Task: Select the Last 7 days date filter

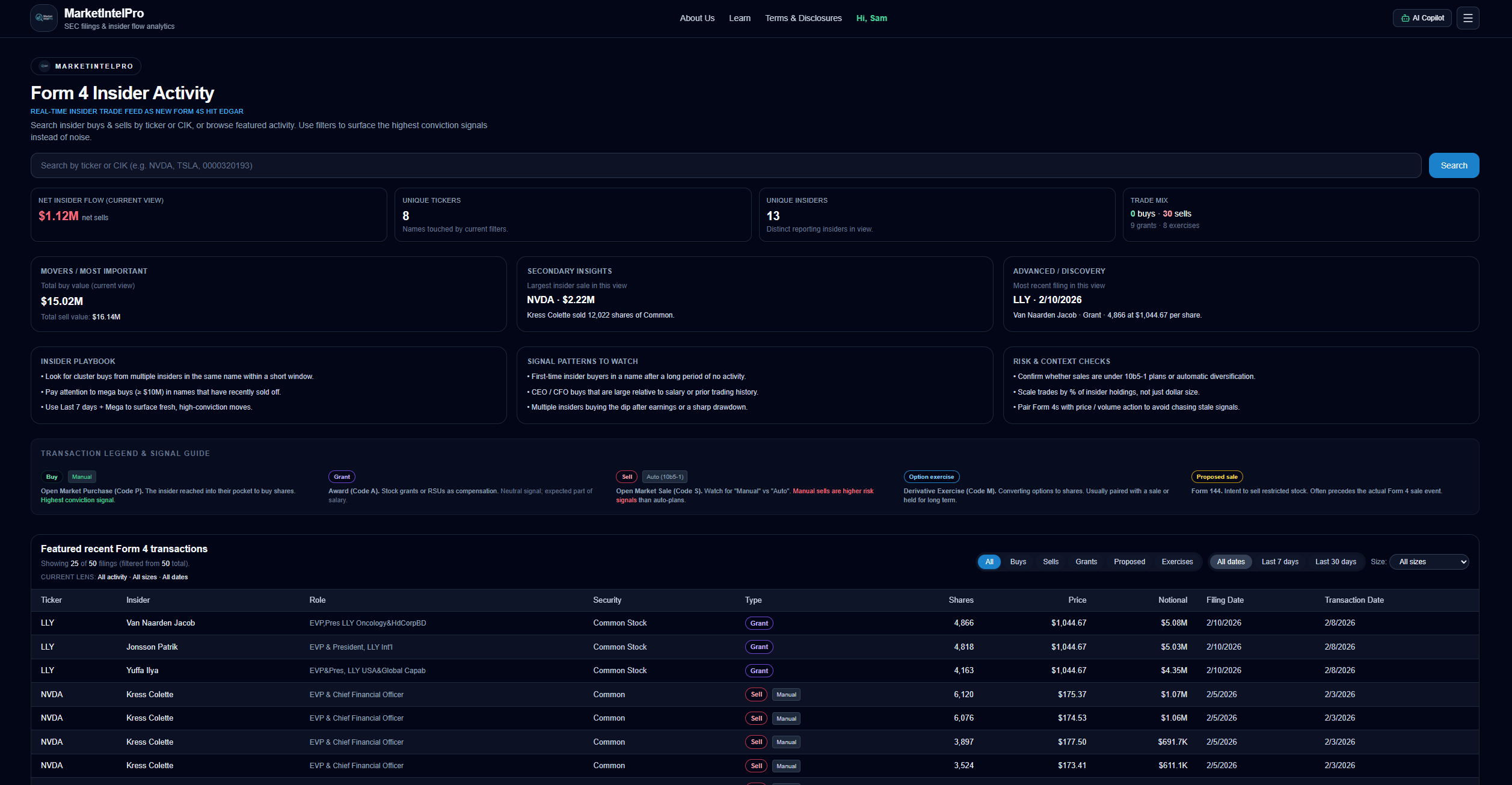Action: pyautogui.click(x=1279, y=562)
